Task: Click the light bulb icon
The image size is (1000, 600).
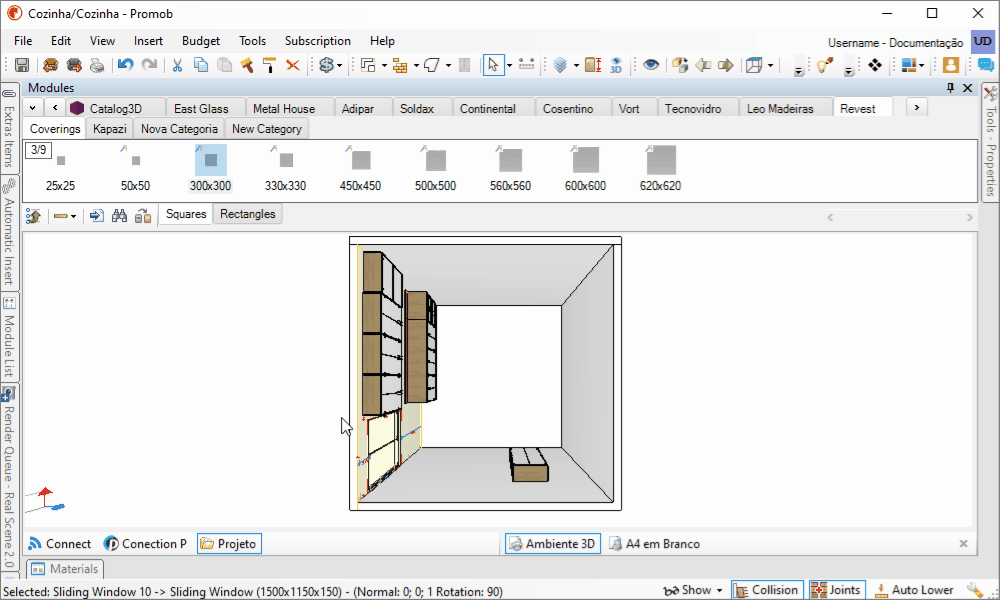Action: tap(825, 65)
